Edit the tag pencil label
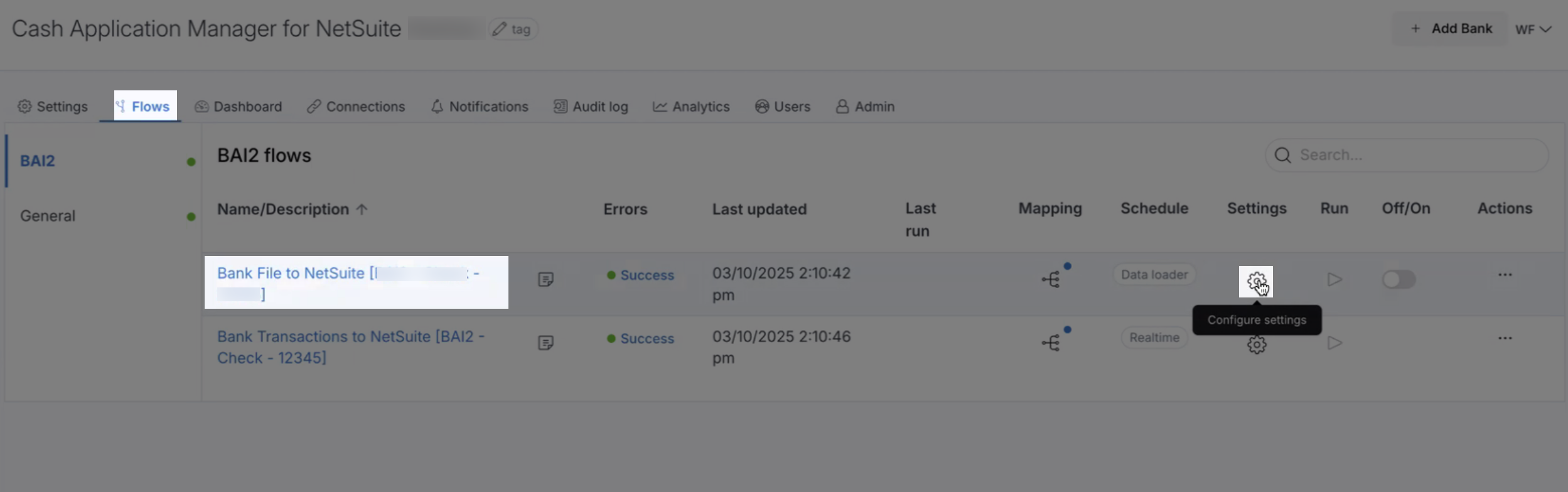This screenshot has height=492, width=1568. click(512, 29)
